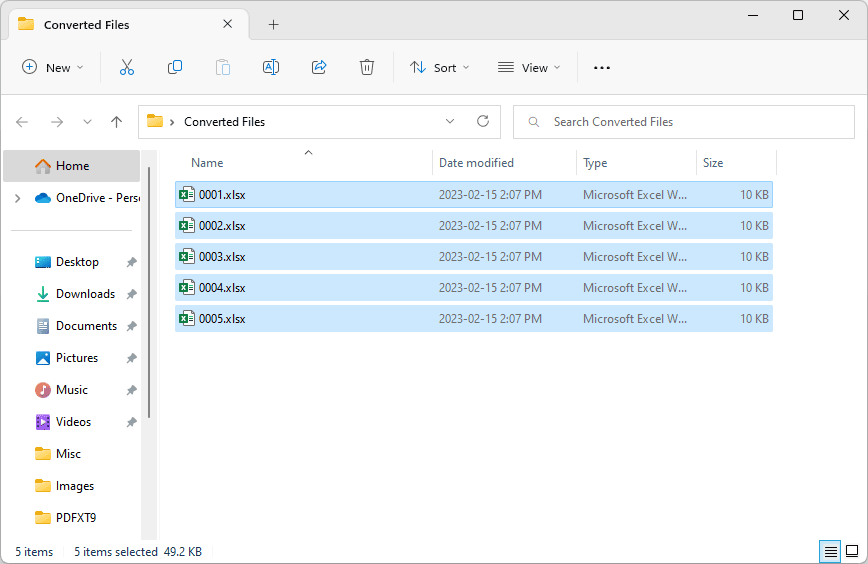Click the search magnifier icon
Screen dimensions: 868x564
click(534, 122)
